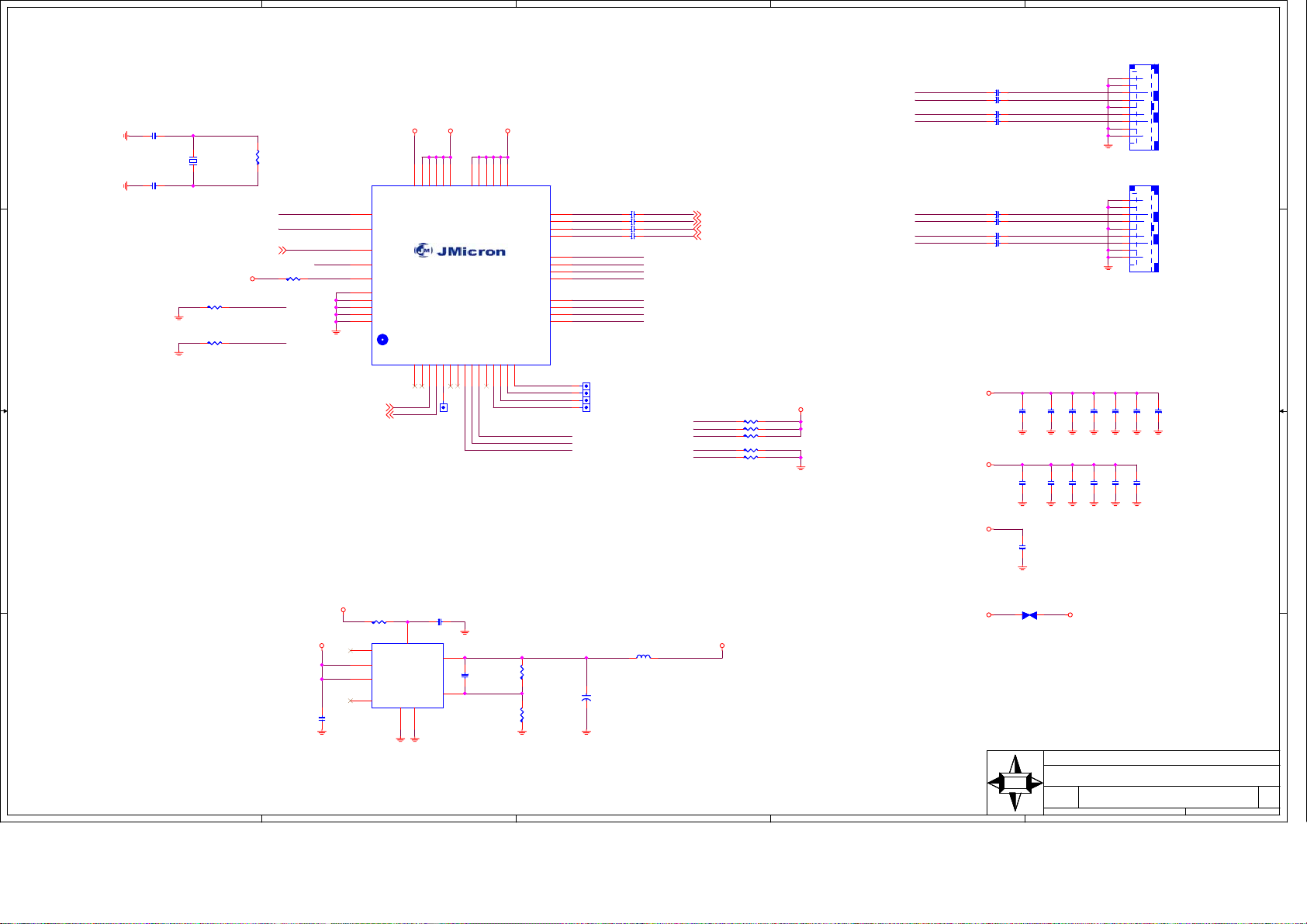Click the ground symbol under the chip's tied left pins

coord(336,332)
